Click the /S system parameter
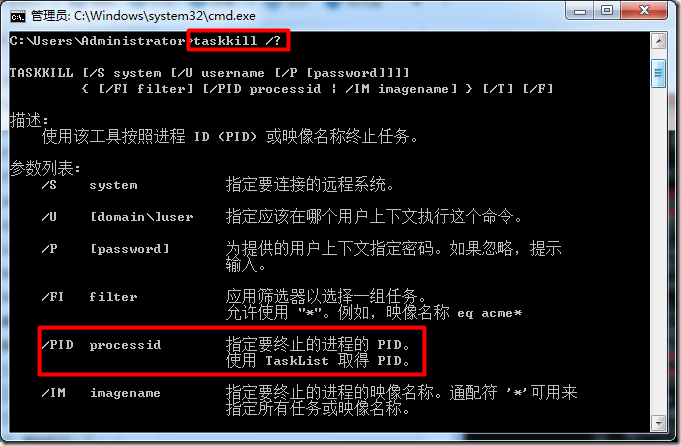The width and height of the screenshot is (681, 446). pyautogui.click(x=89, y=185)
